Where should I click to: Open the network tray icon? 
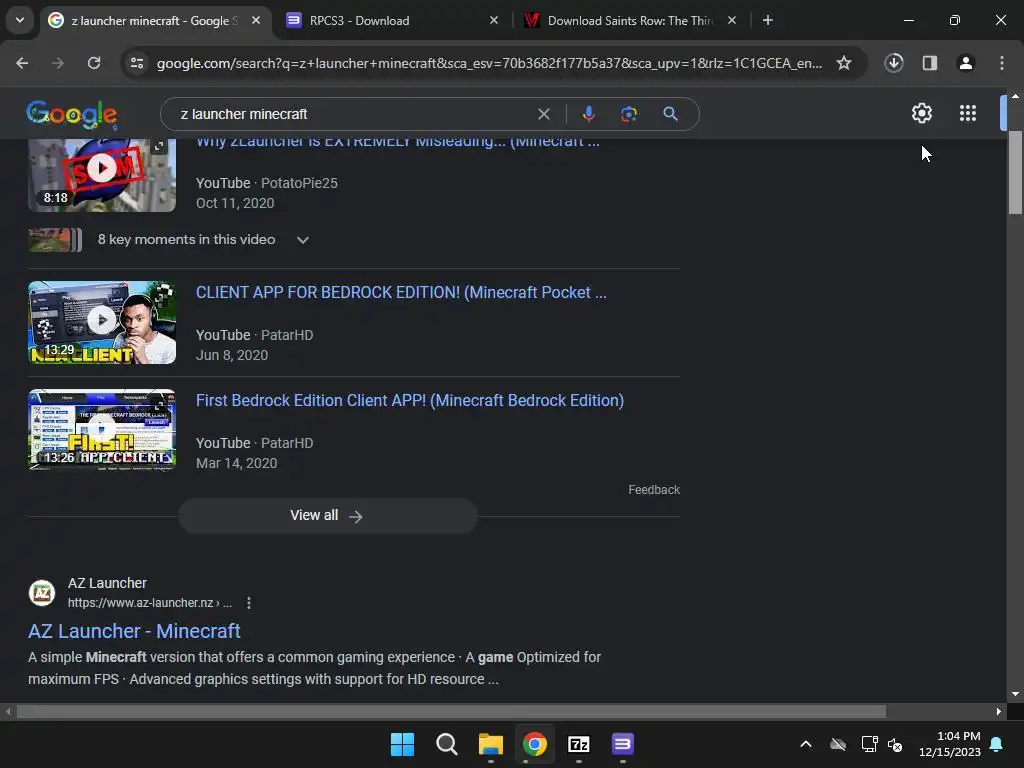coord(869,744)
